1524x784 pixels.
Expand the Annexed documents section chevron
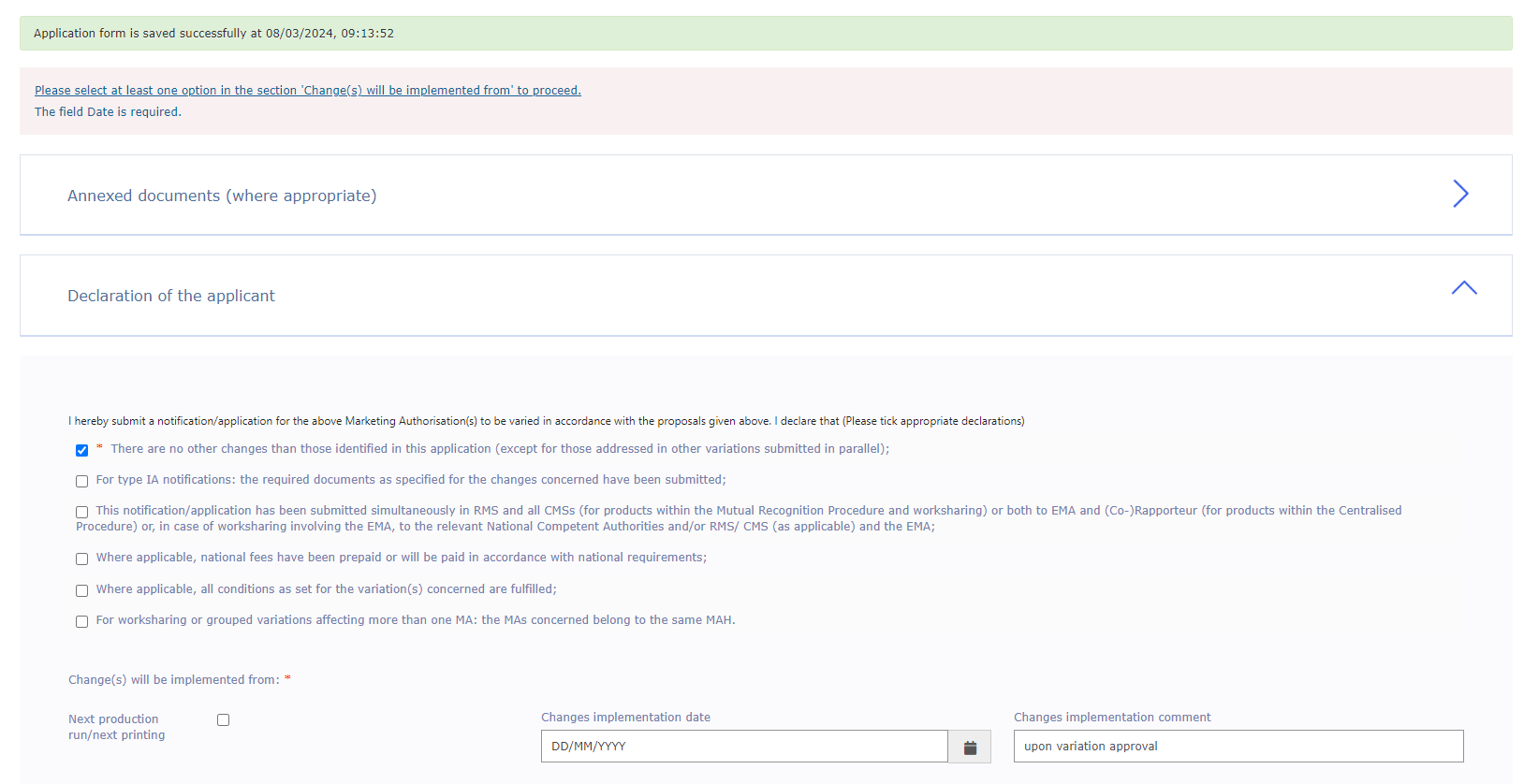pos(1460,194)
